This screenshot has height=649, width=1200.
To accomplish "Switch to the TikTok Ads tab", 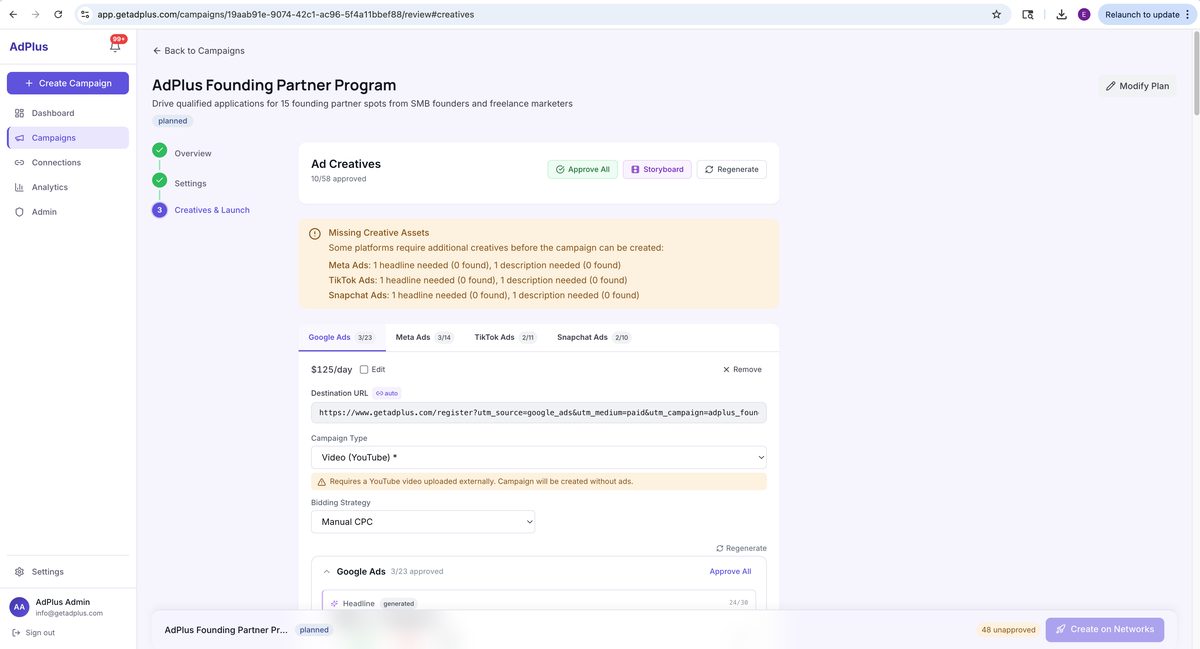I will pyautogui.click(x=504, y=337).
